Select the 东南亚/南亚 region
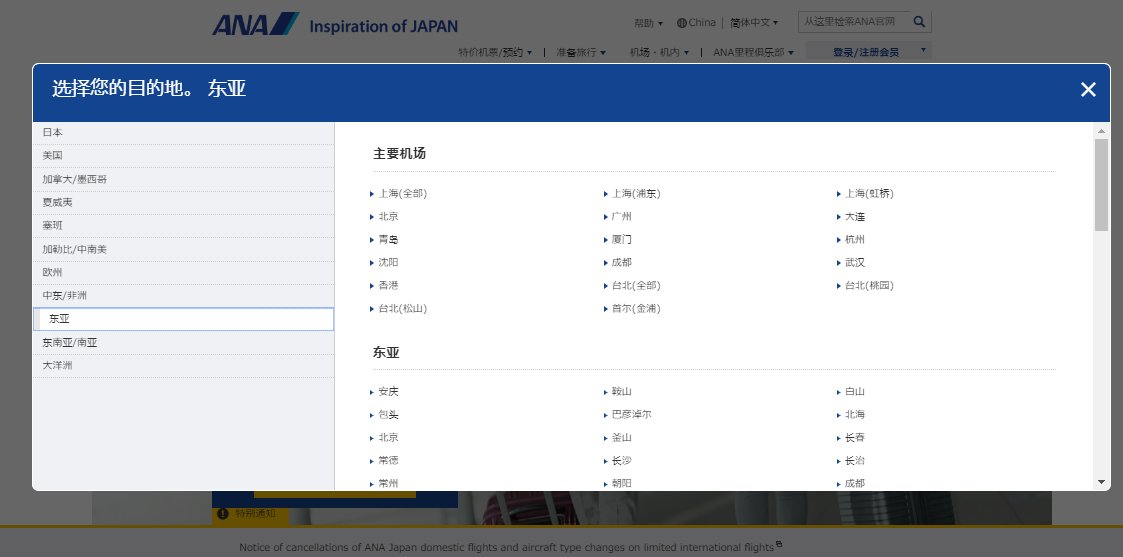This screenshot has width=1123, height=557. (183, 343)
